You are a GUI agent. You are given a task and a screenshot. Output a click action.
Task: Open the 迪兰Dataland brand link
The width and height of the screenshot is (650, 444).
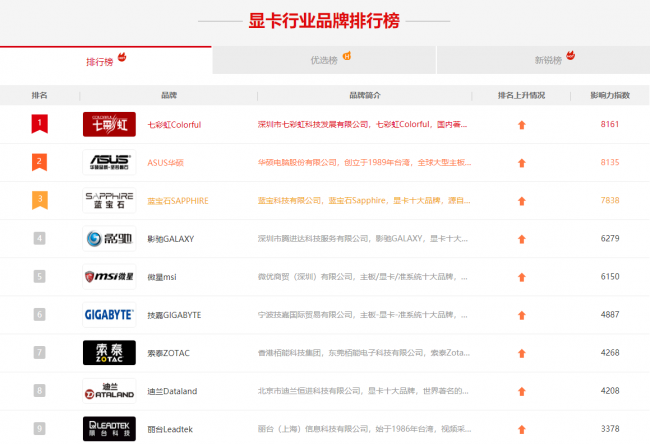(172, 391)
